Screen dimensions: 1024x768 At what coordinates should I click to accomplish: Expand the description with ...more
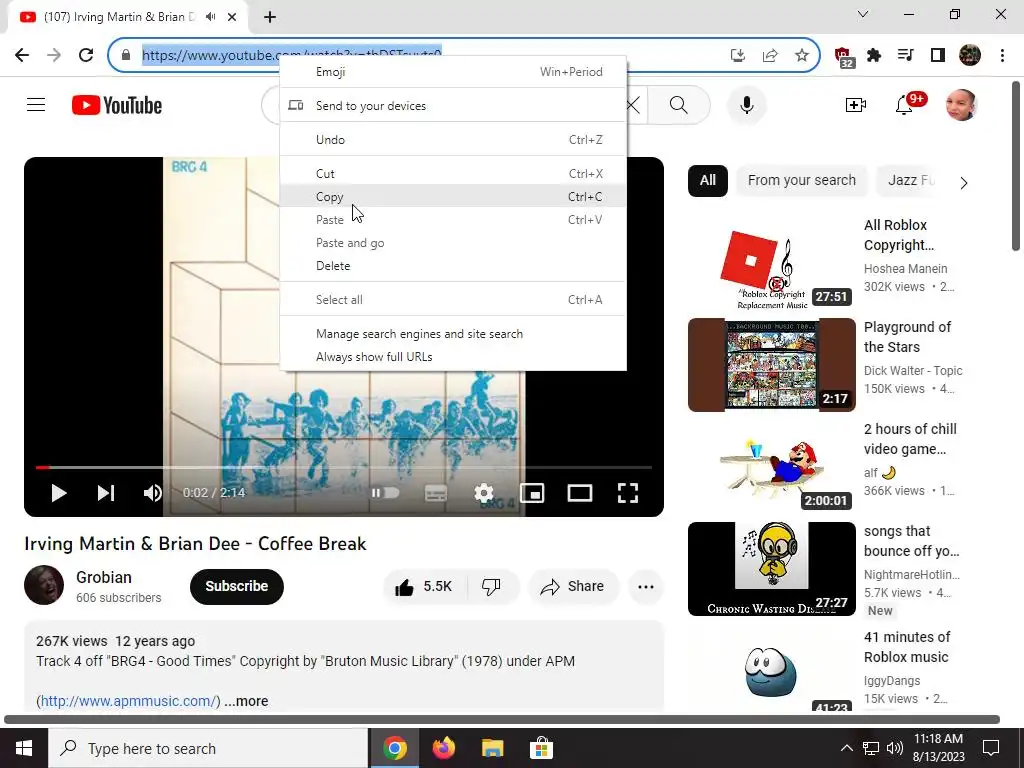click(246, 701)
